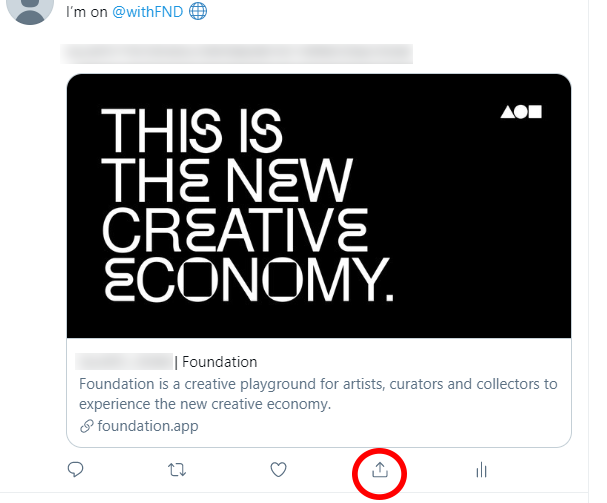
Task: Click the 'I'm on' tweet text
Action: point(87,12)
